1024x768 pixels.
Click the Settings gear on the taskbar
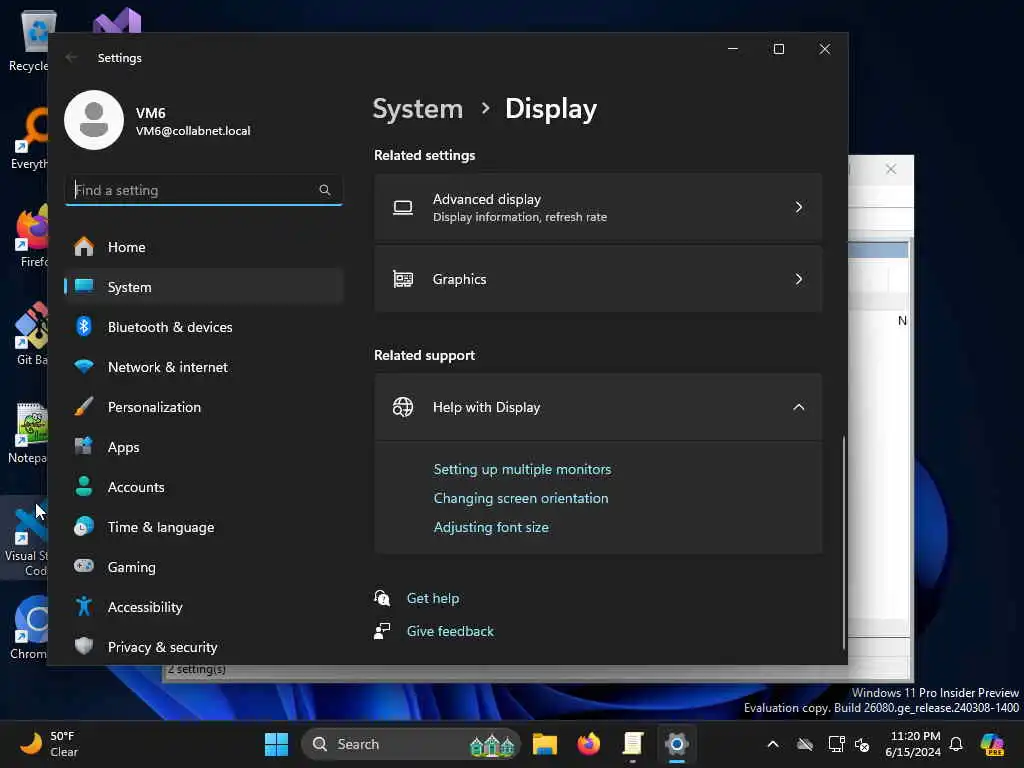(677, 744)
